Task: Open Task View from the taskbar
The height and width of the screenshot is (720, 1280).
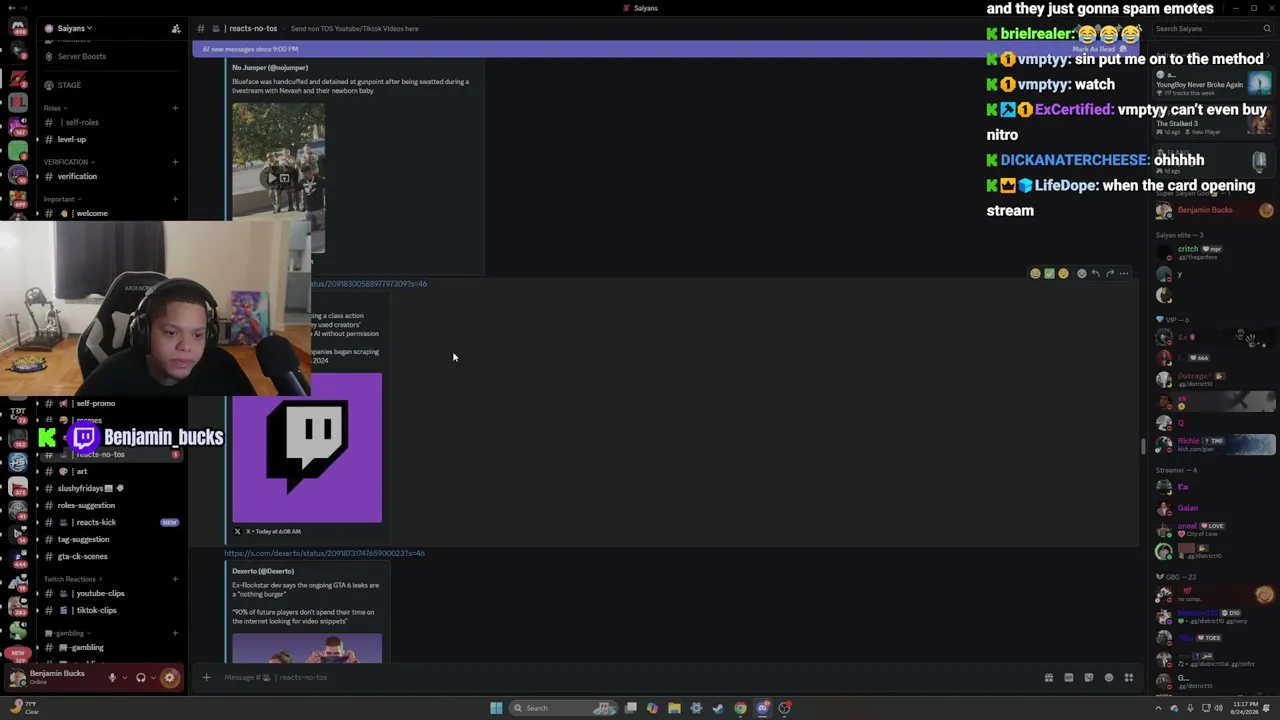Action: 631,708
